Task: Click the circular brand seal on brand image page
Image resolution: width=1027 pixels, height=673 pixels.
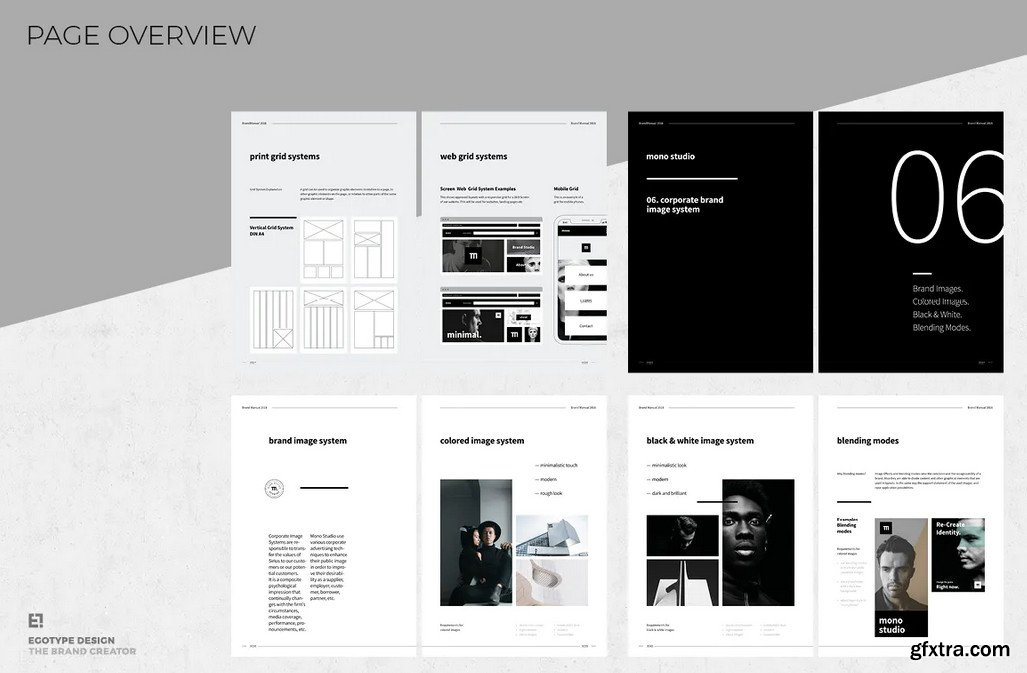Action: [274, 488]
